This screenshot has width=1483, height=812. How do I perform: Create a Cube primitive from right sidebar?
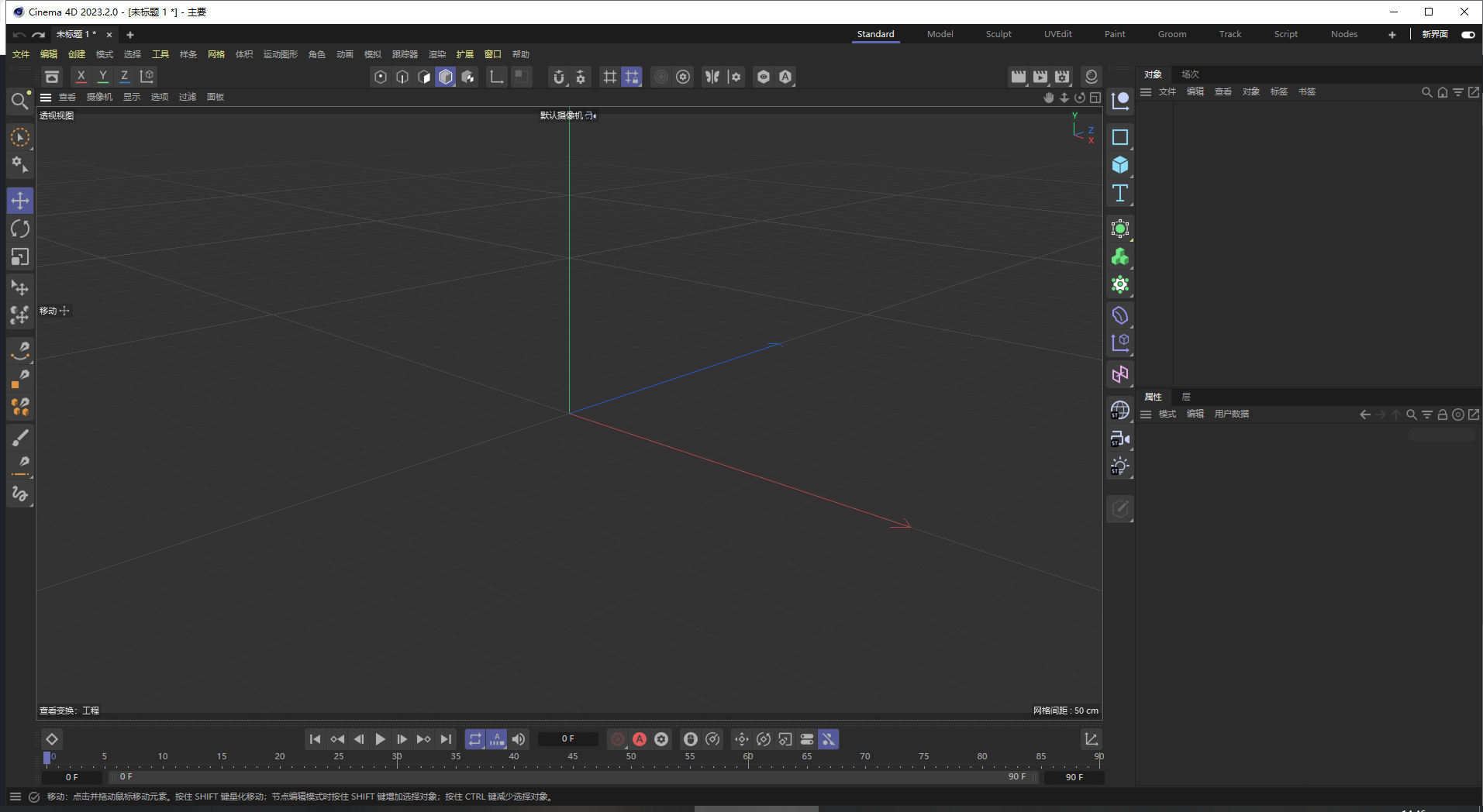click(1119, 164)
